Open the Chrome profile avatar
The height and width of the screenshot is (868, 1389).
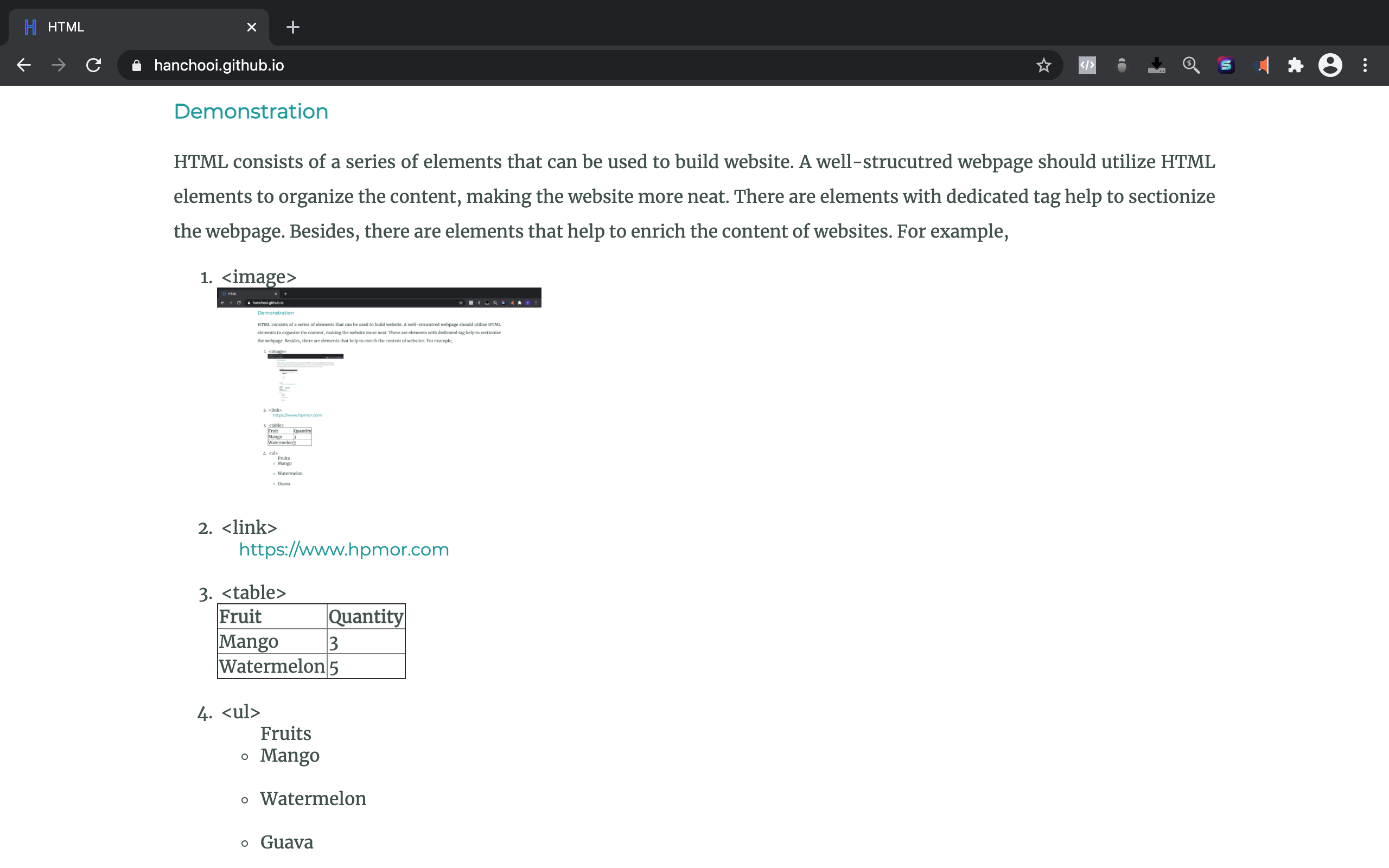tap(1330, 66)
